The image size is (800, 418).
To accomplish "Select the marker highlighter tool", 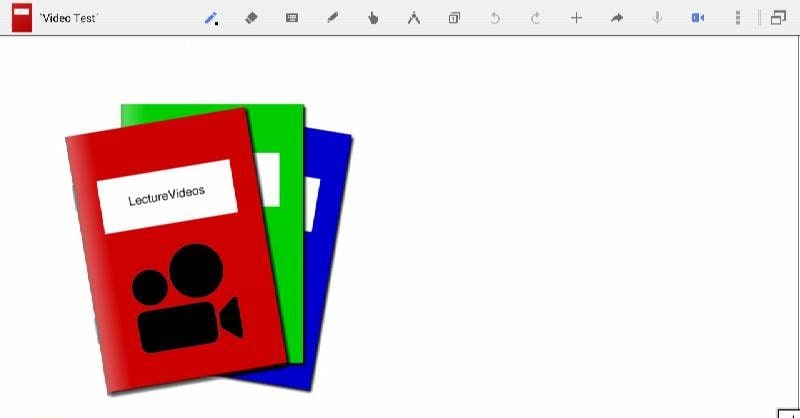I will point(332,18).
